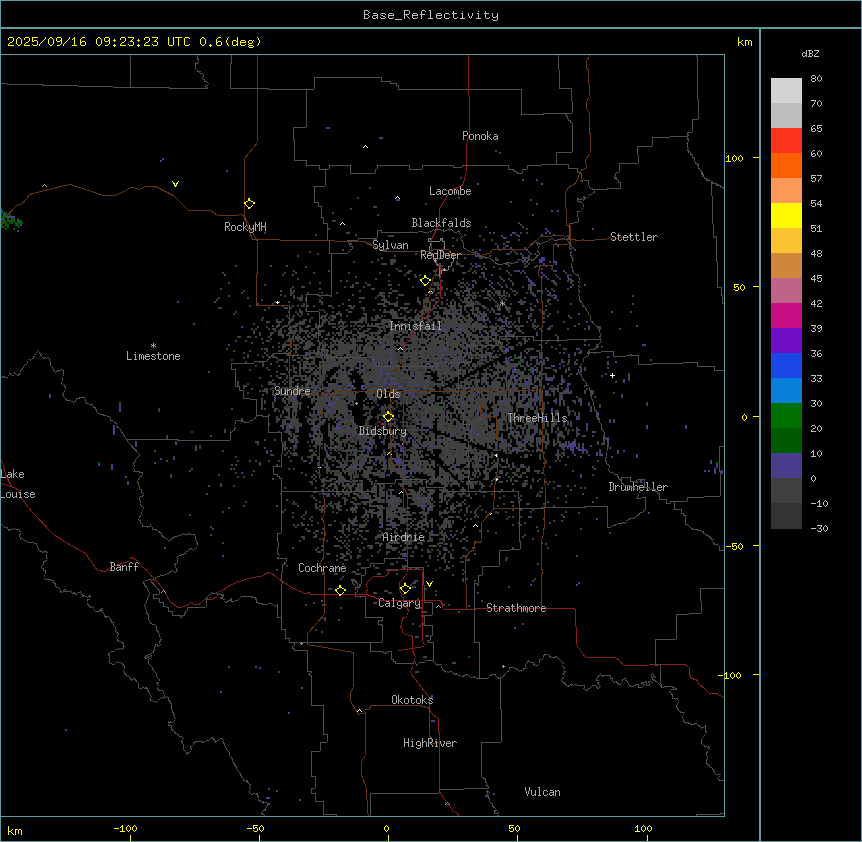Select the HighRiver label
Viewport: 862px width, 842px height.
point(430,743)
